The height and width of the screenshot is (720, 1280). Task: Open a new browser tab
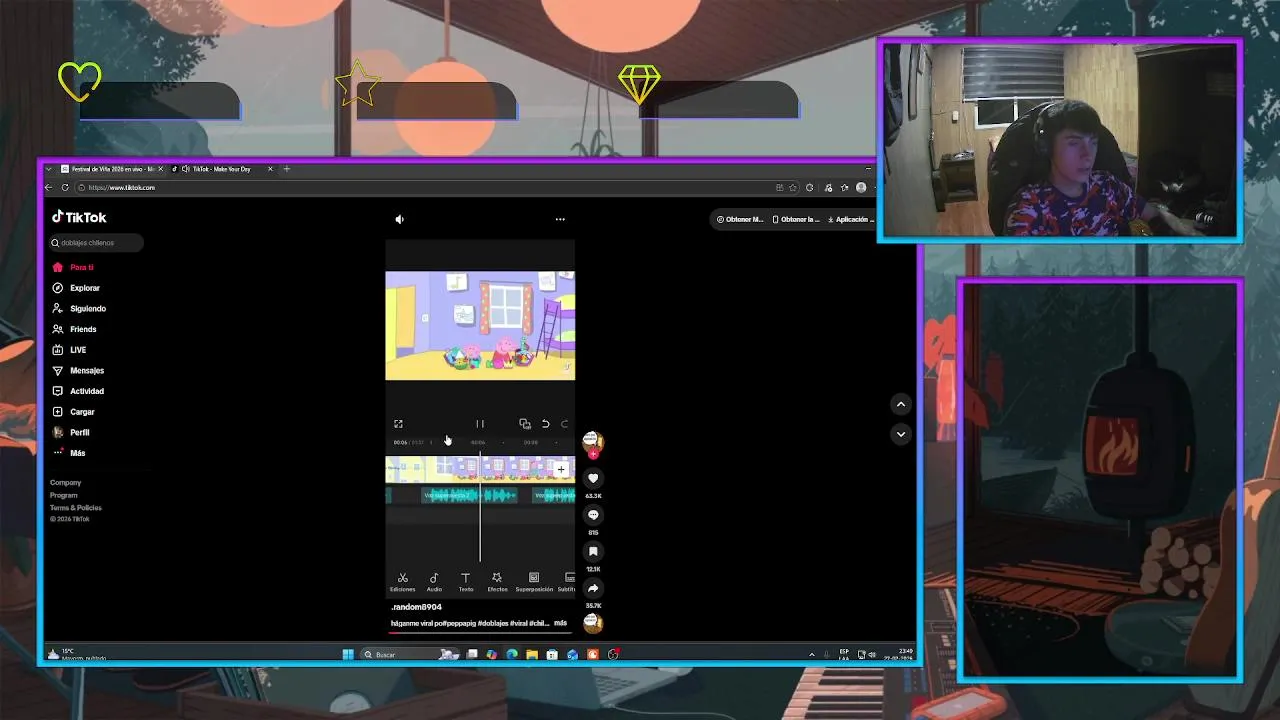(286, 169)
